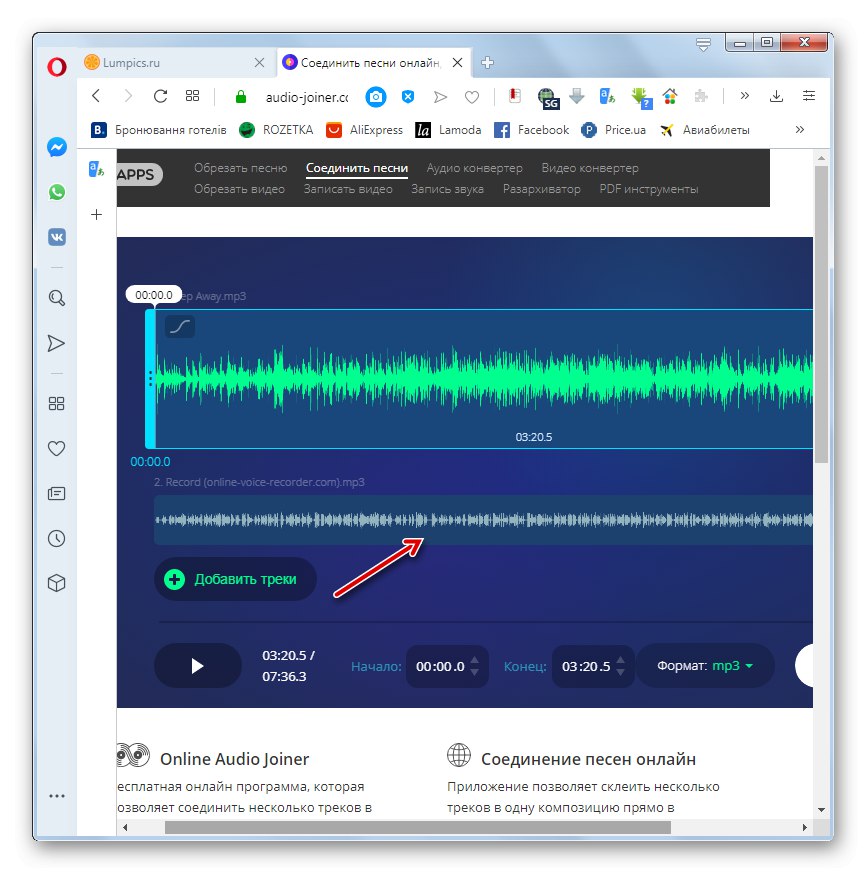Open Speed Dial from the sidebar grid icon

point(56,404)
